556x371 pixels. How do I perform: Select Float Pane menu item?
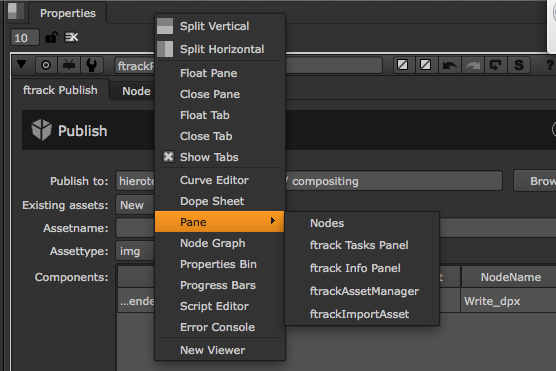pos(220,73)
